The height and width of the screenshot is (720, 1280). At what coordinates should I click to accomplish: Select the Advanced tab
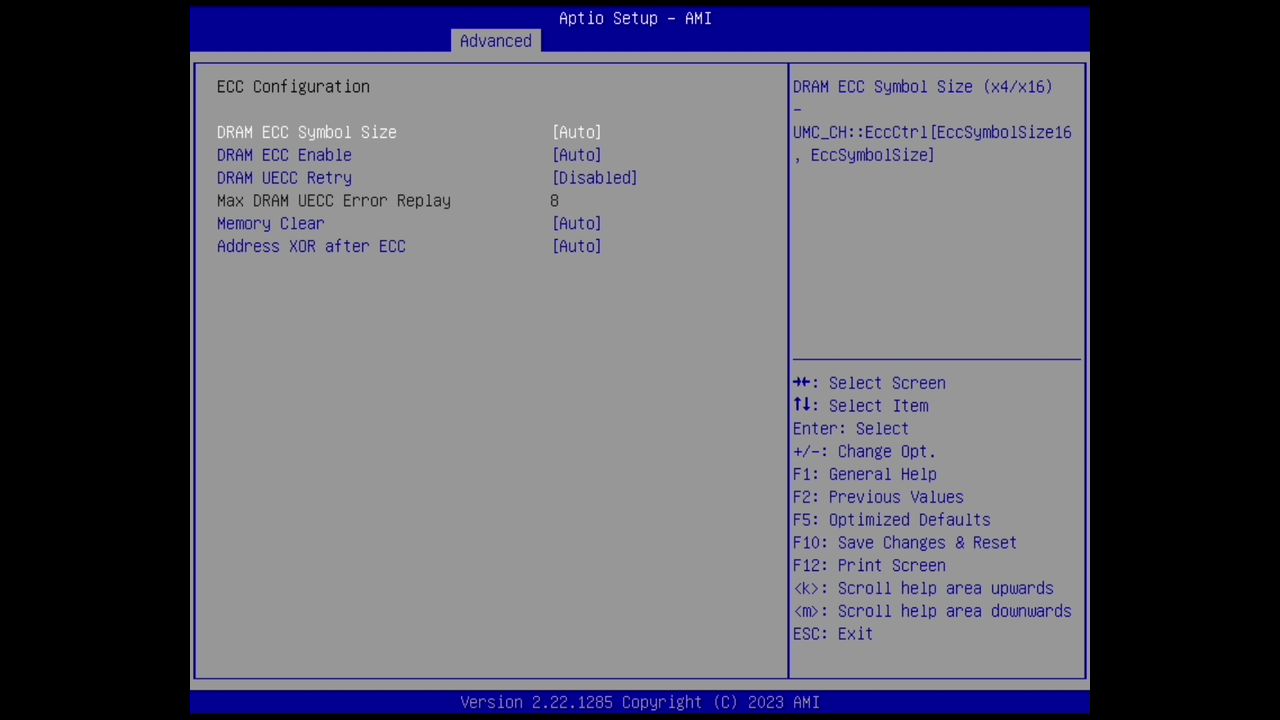coord(496,41)
